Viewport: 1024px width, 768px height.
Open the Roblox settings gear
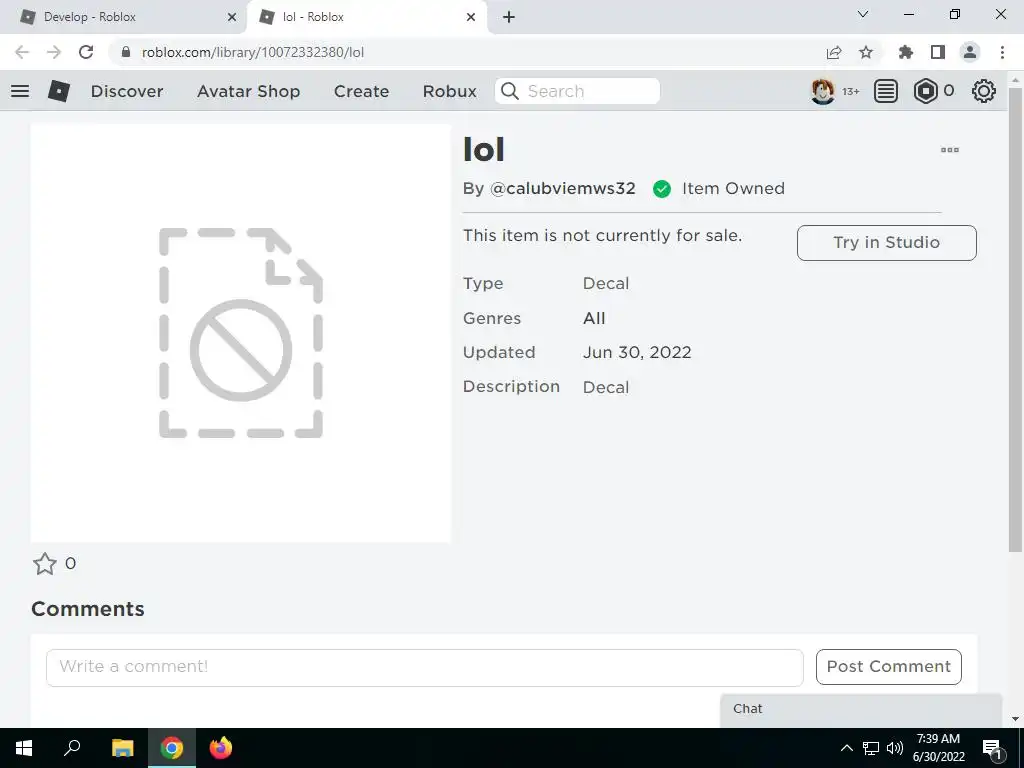coord(984,91)
